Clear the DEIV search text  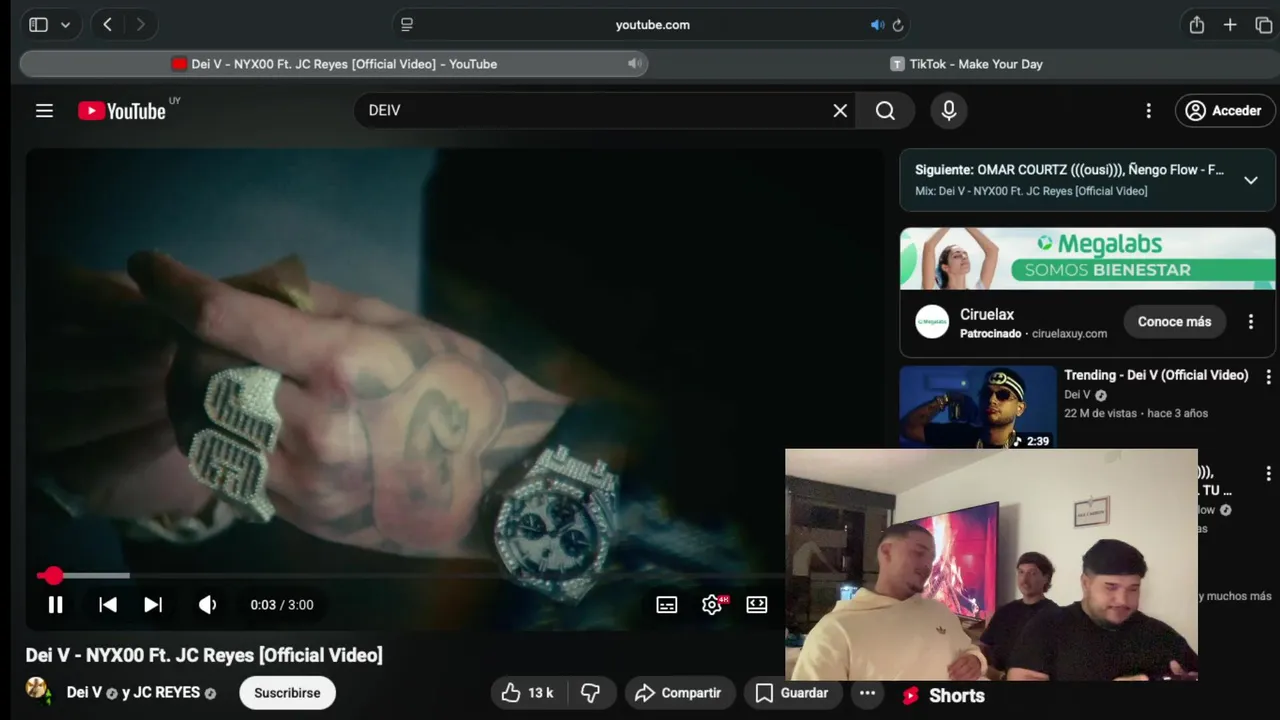[840, 111]
